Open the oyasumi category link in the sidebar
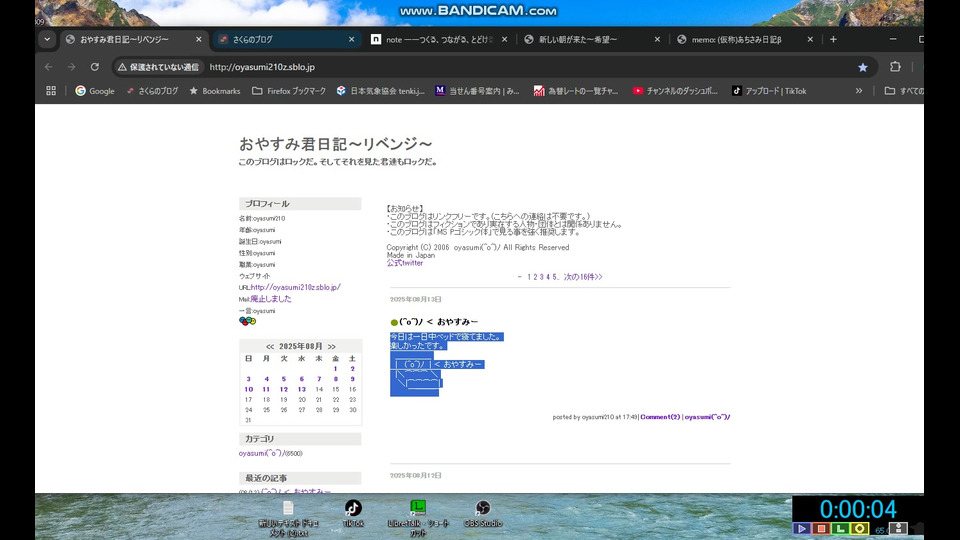This screenshot has height=540, width=960. pos(262,453)
